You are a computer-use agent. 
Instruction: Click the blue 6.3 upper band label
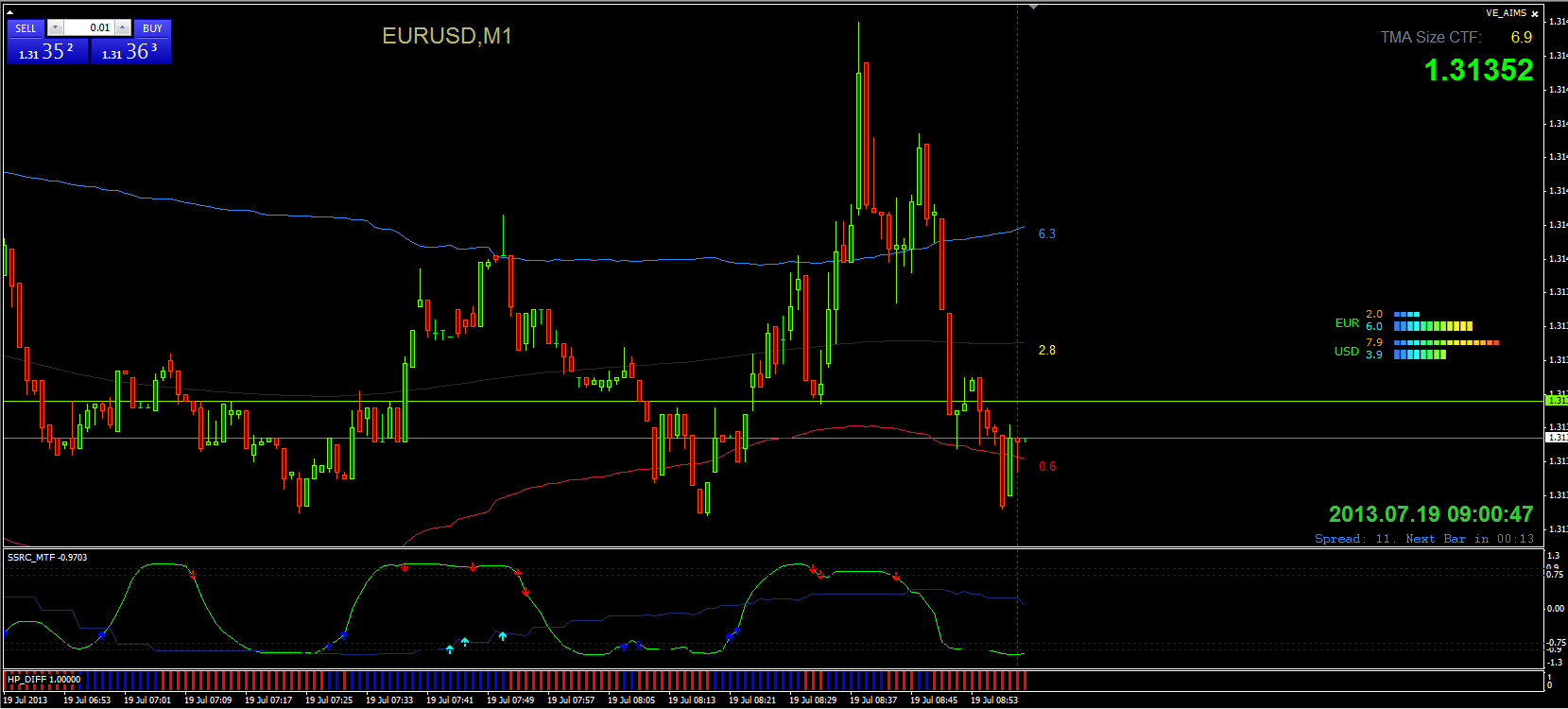tap(1047, 233)
